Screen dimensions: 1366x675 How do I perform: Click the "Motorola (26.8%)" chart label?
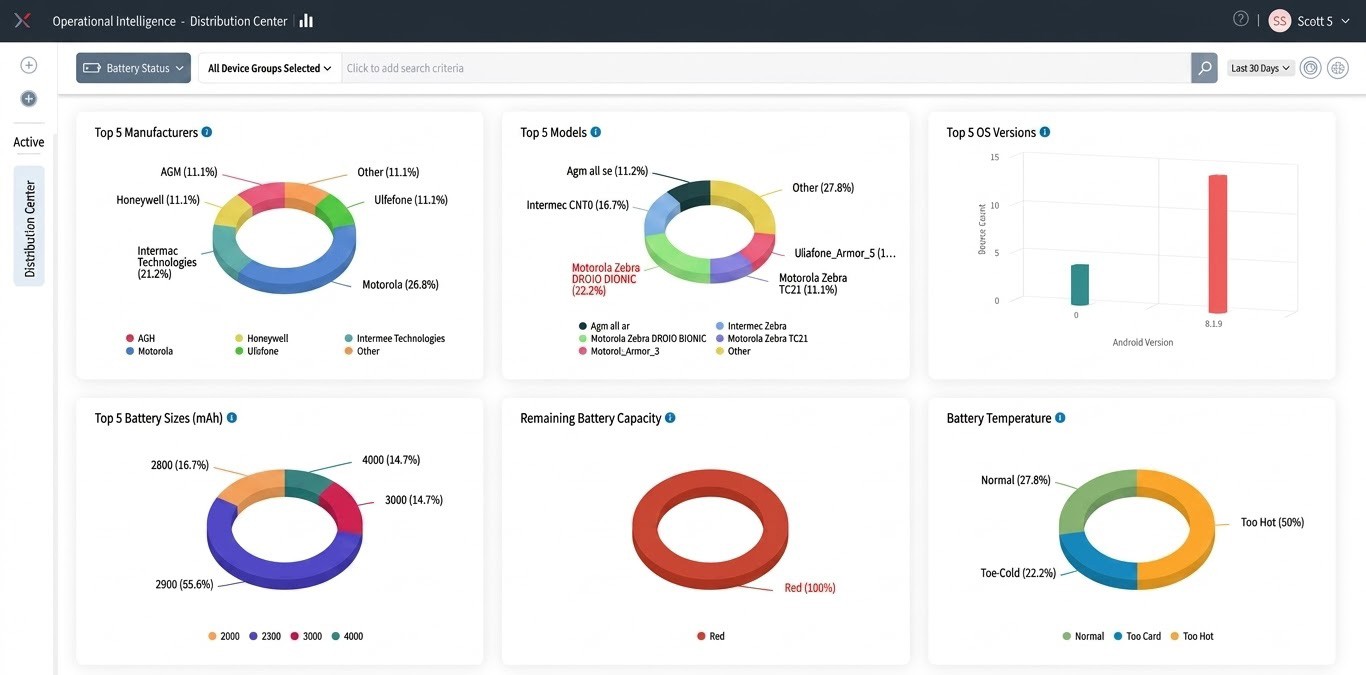(x=400, y=285)
